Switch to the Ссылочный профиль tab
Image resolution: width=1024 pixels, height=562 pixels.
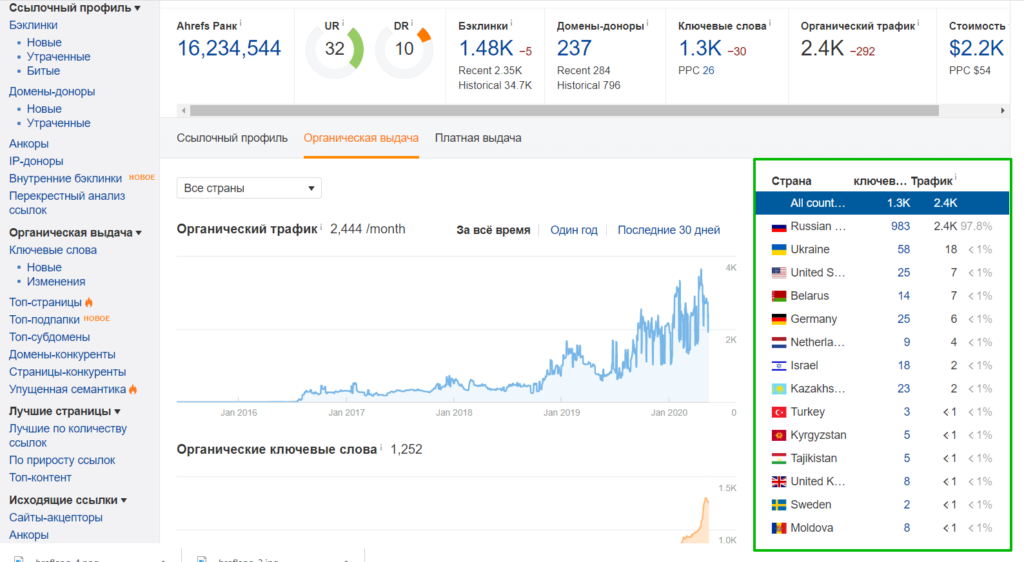coord(232,138)
